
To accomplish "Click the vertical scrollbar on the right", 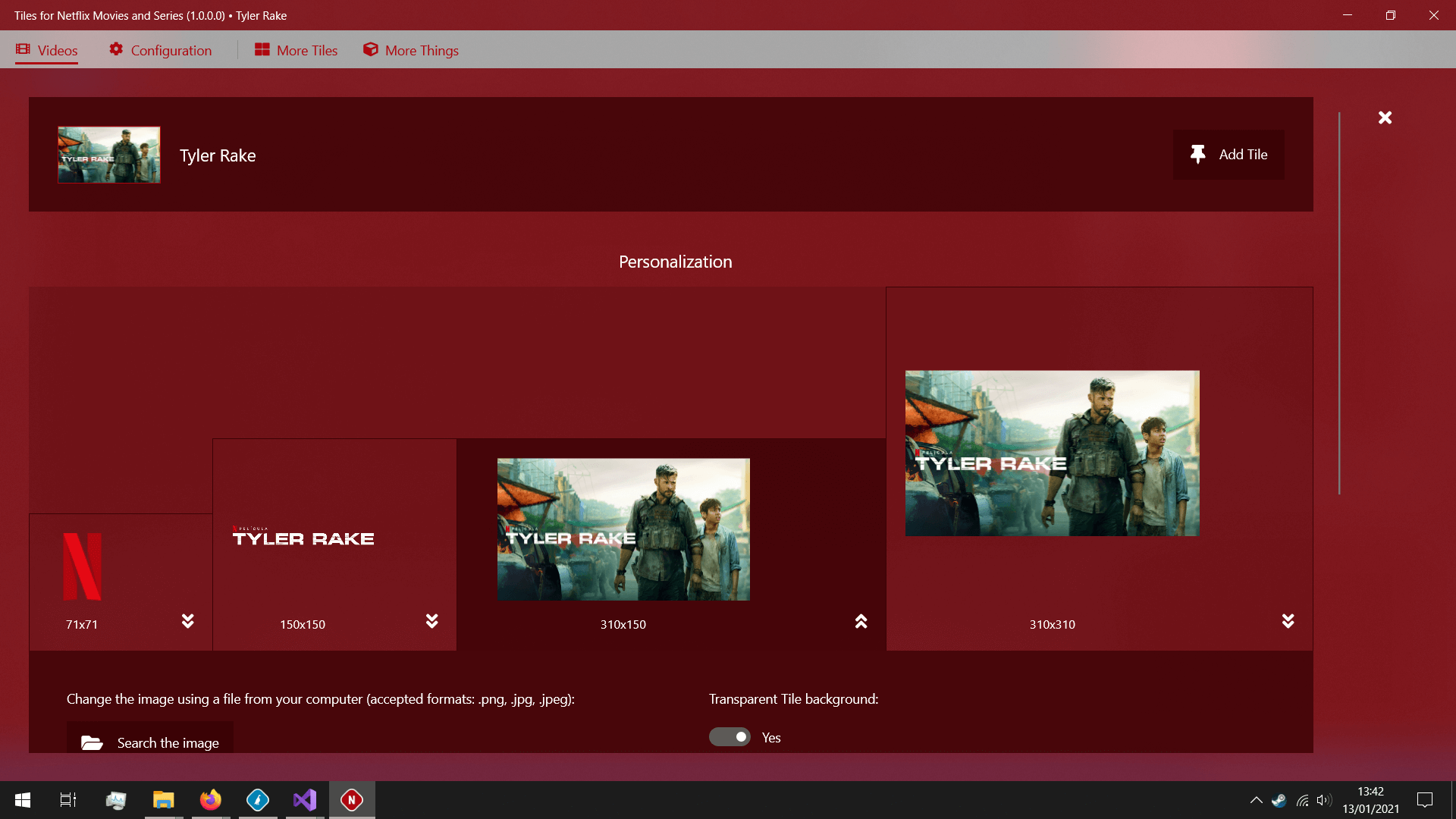I will coord(1339,303).
